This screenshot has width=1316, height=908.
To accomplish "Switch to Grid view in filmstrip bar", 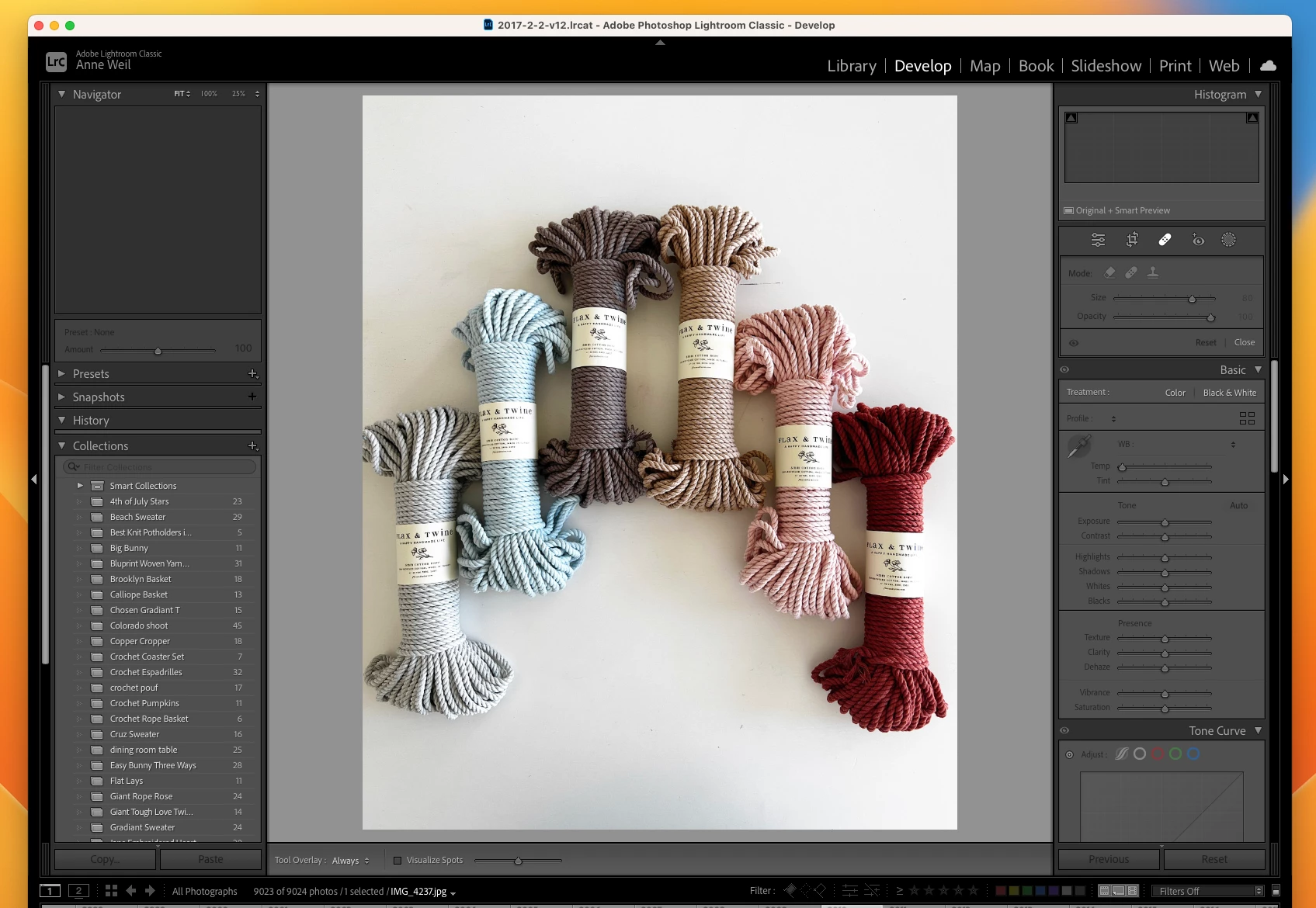I will (111, 891).
